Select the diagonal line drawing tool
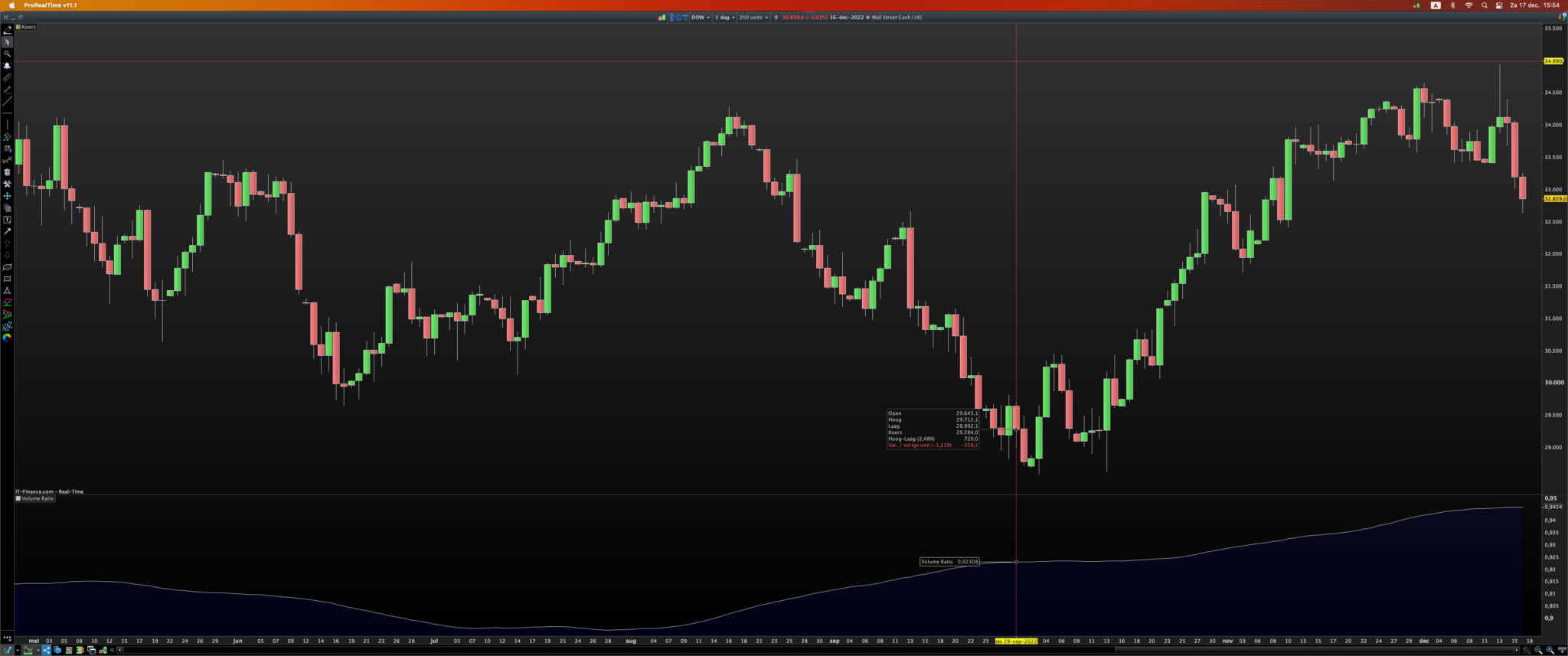This screenshot has width=1568, height=656. click(7, 101)
